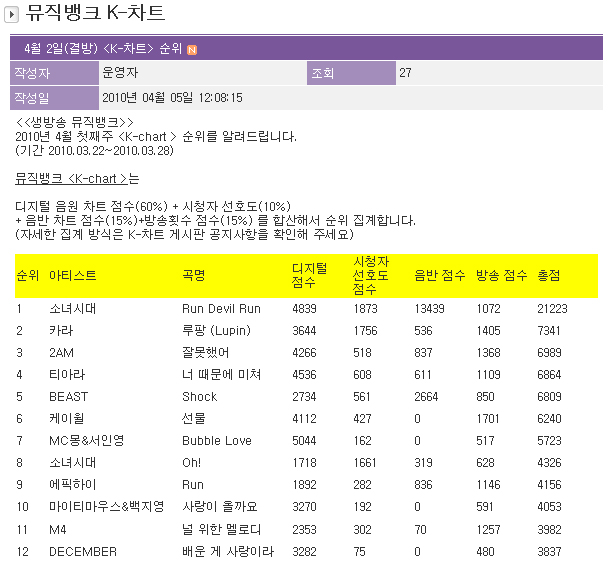
Task: Select artist BEAST
Action: point(69,397)
